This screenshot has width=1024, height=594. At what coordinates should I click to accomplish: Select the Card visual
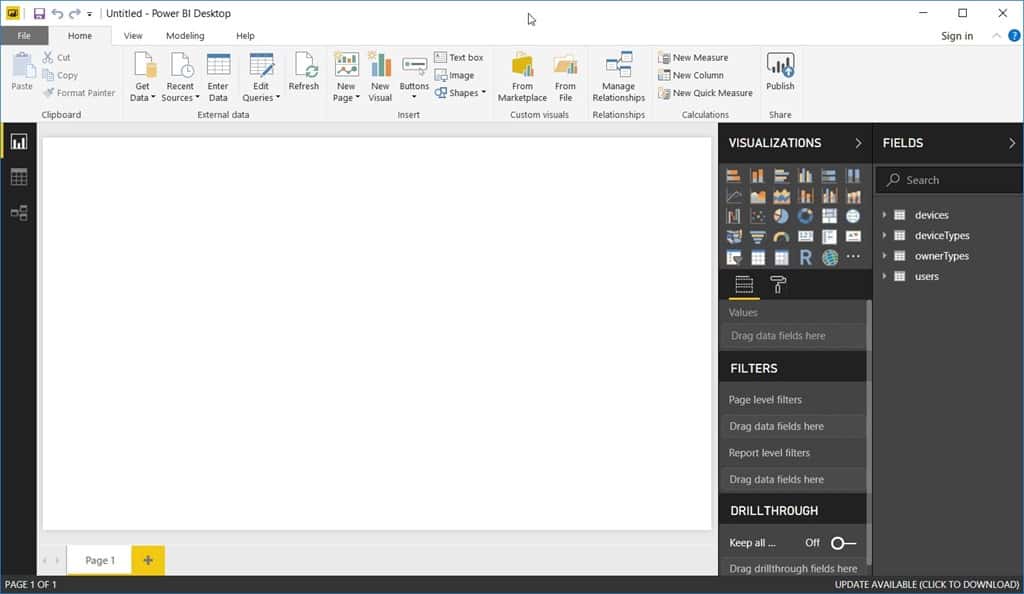(x=805, y=236)
